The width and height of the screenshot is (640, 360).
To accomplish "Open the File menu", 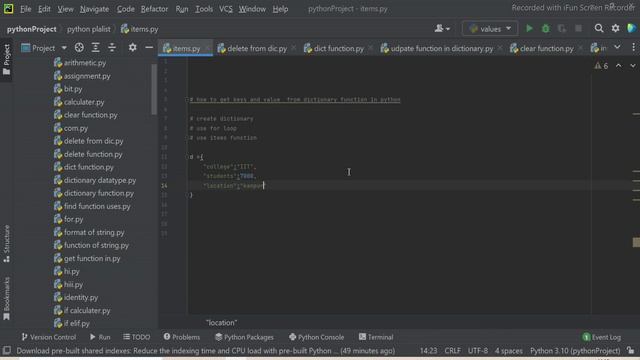I will tap(26, 9).
